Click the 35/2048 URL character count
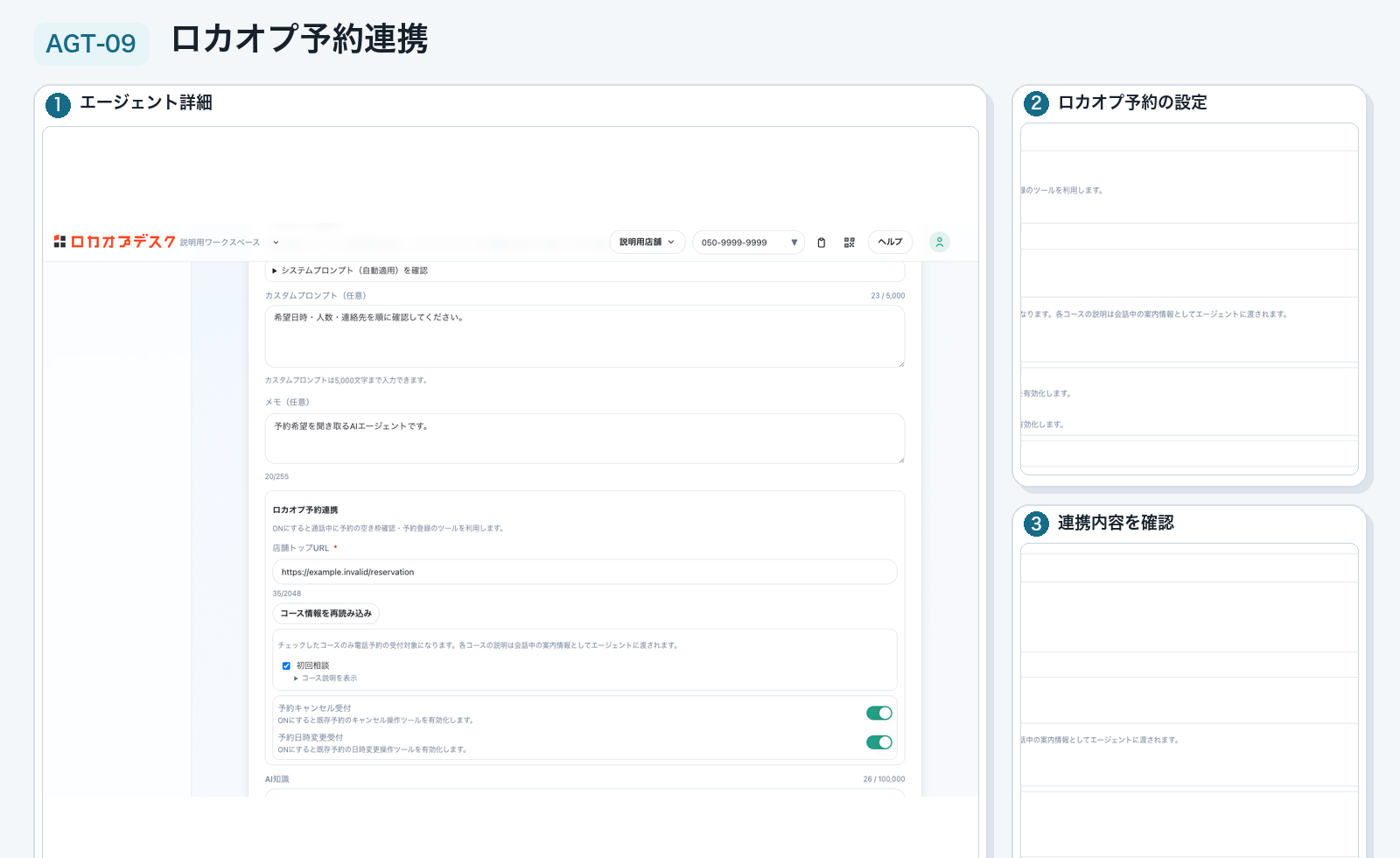Viewport: 1400px width, 858px height. click(287, 594)
